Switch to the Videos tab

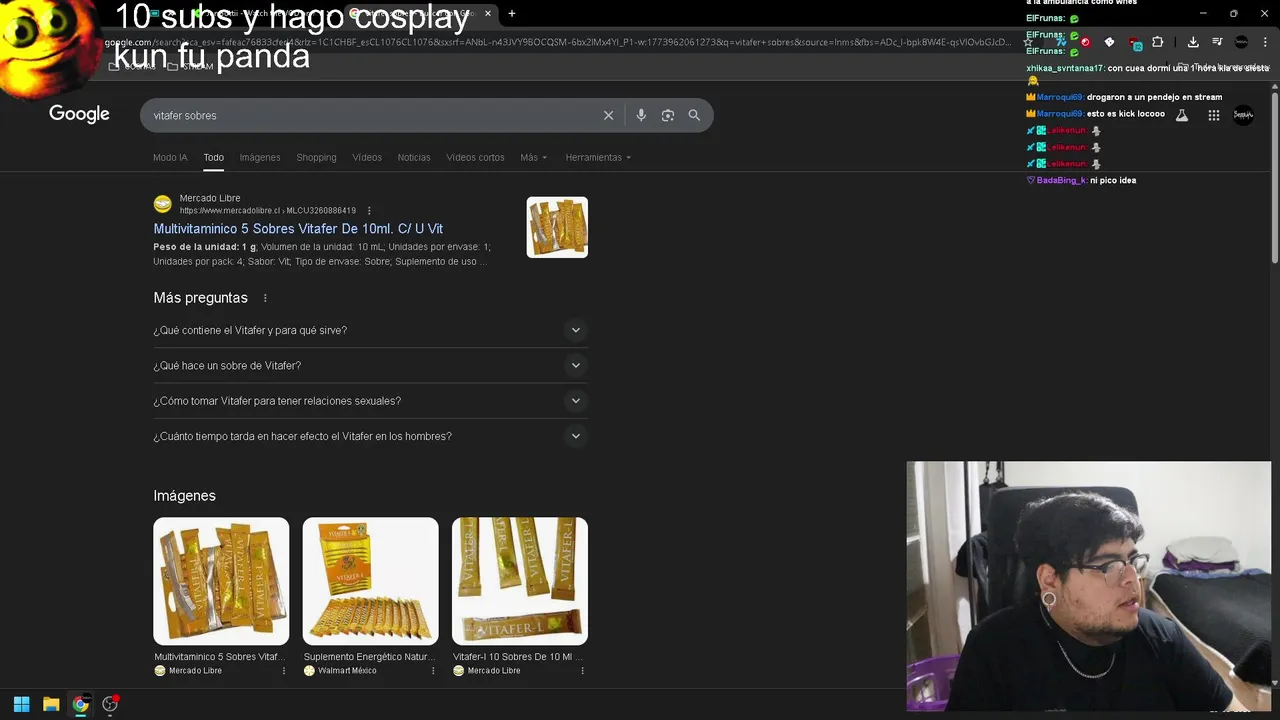tap(367, 157)
